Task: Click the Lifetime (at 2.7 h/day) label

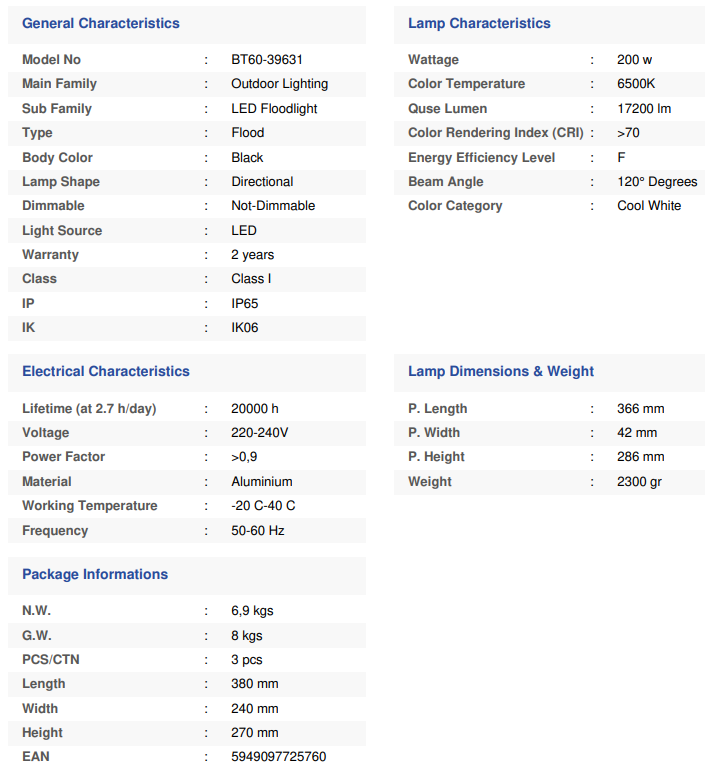Action: click(x=89, y=408)
